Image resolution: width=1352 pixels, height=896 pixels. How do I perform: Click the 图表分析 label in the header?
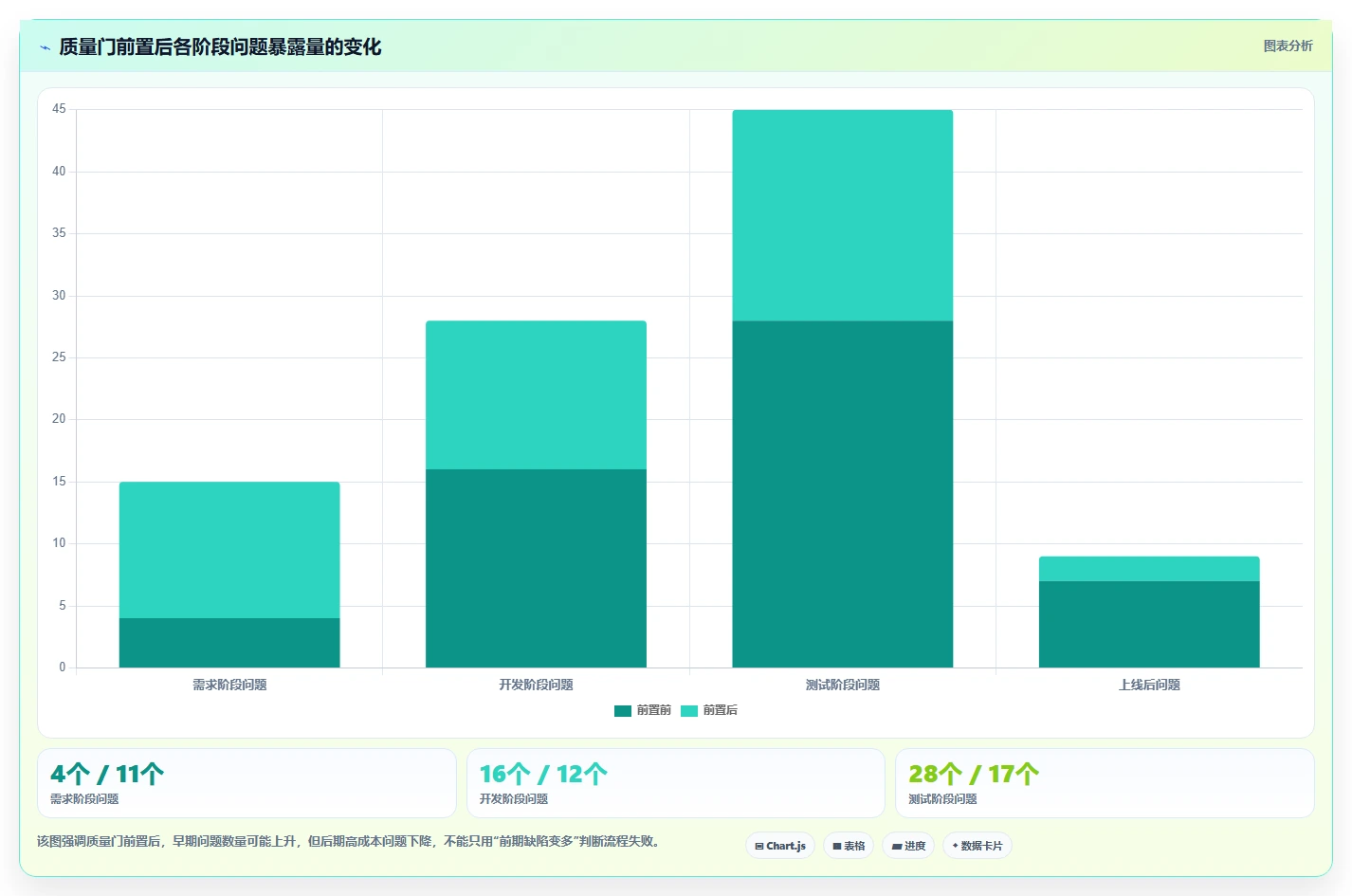pos(1288,46)
